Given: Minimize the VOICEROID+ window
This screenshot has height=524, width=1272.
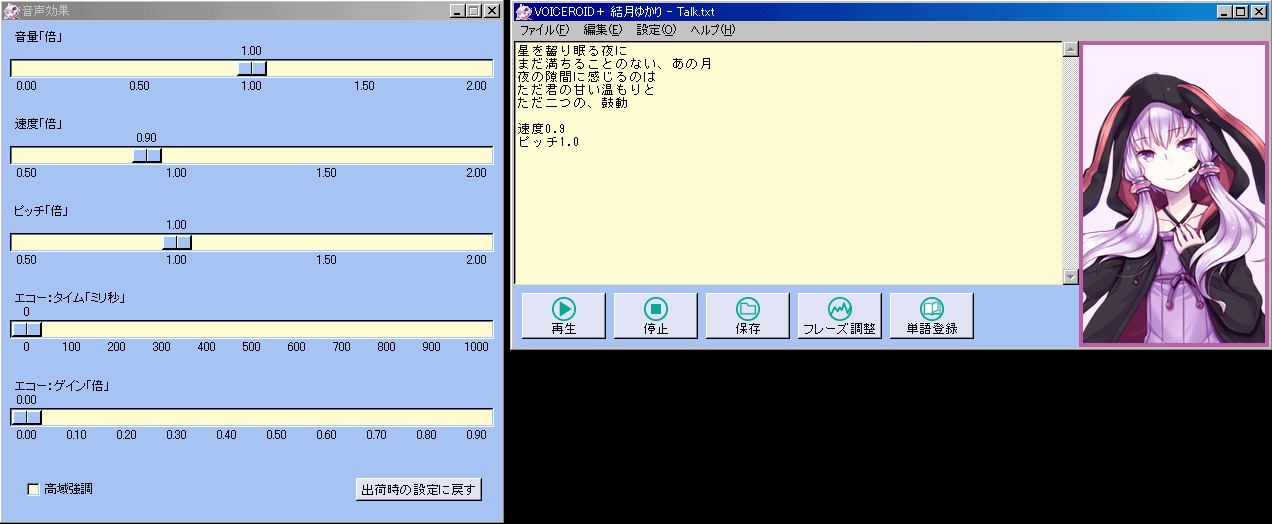Looking at the screenshot, I should tap(1225, 11).
